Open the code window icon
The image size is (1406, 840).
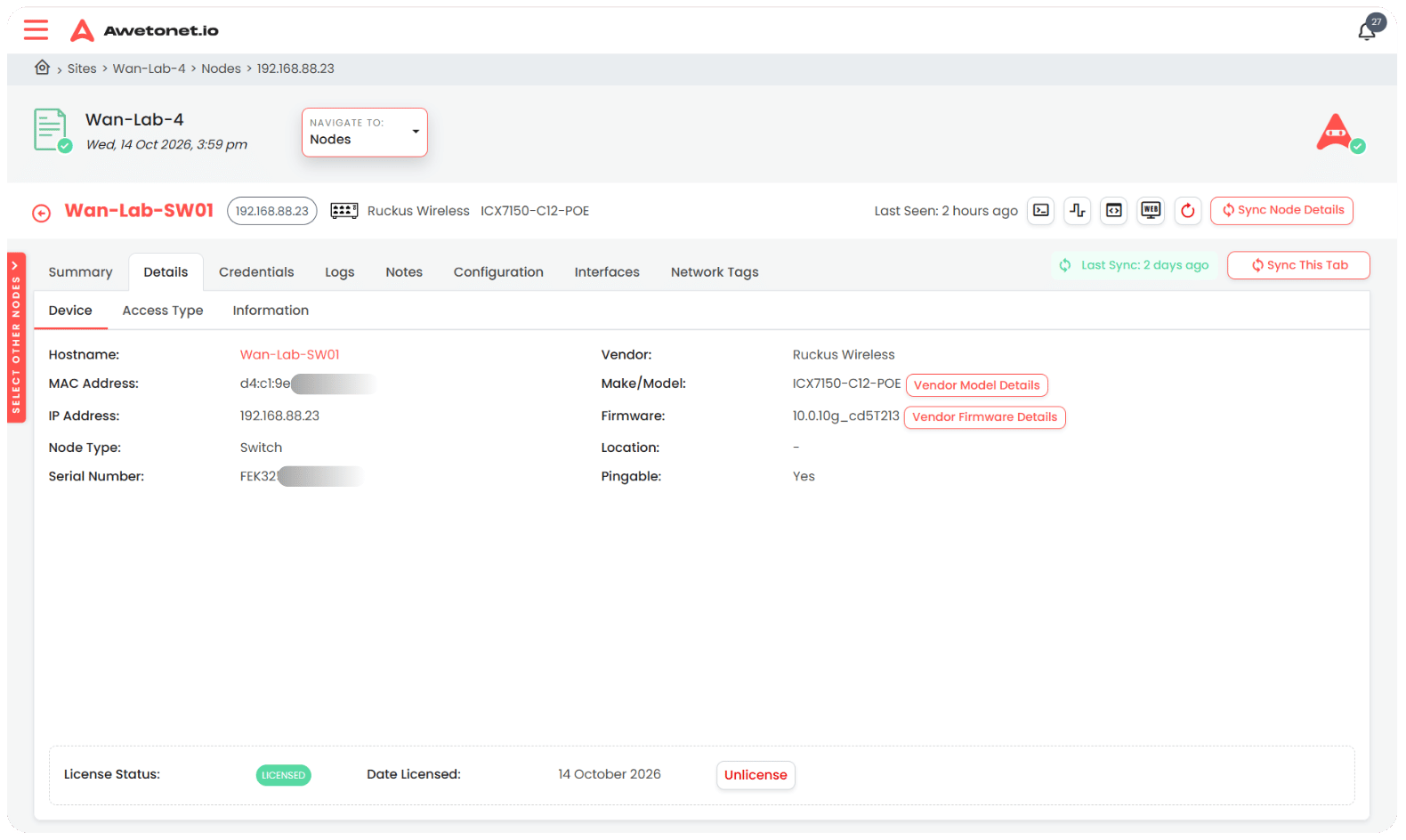tap(1114, 211)
